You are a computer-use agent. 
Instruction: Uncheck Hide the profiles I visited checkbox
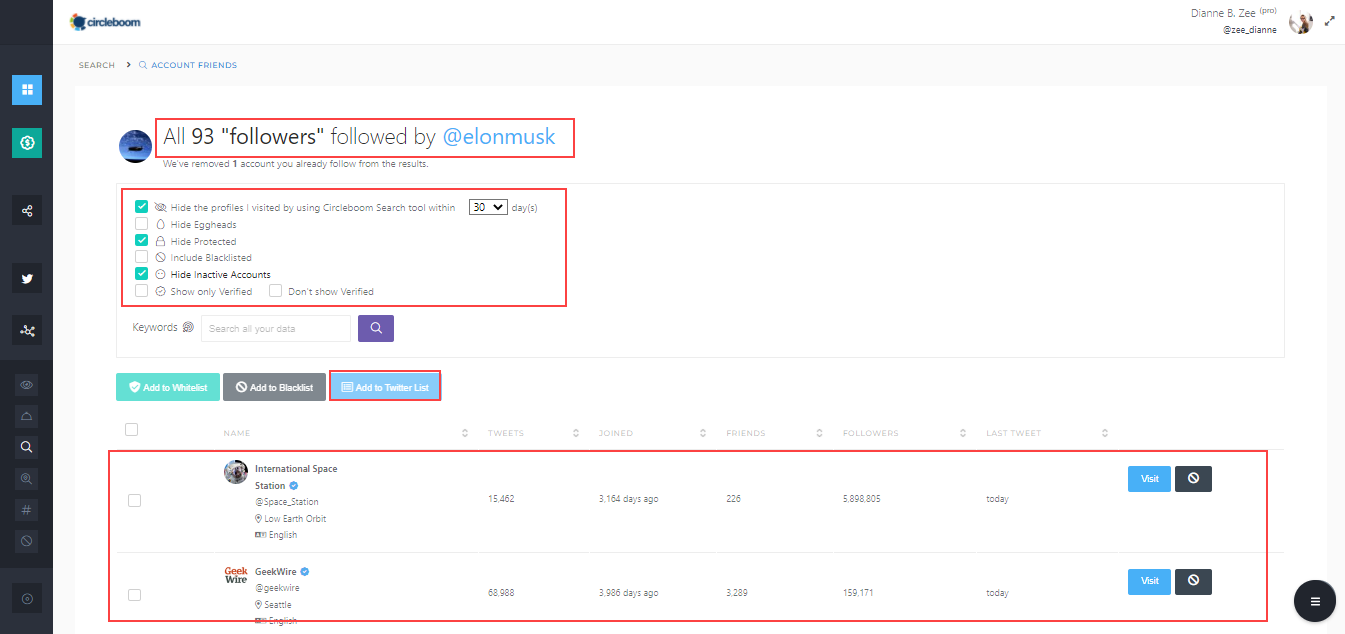coord(142,207)
